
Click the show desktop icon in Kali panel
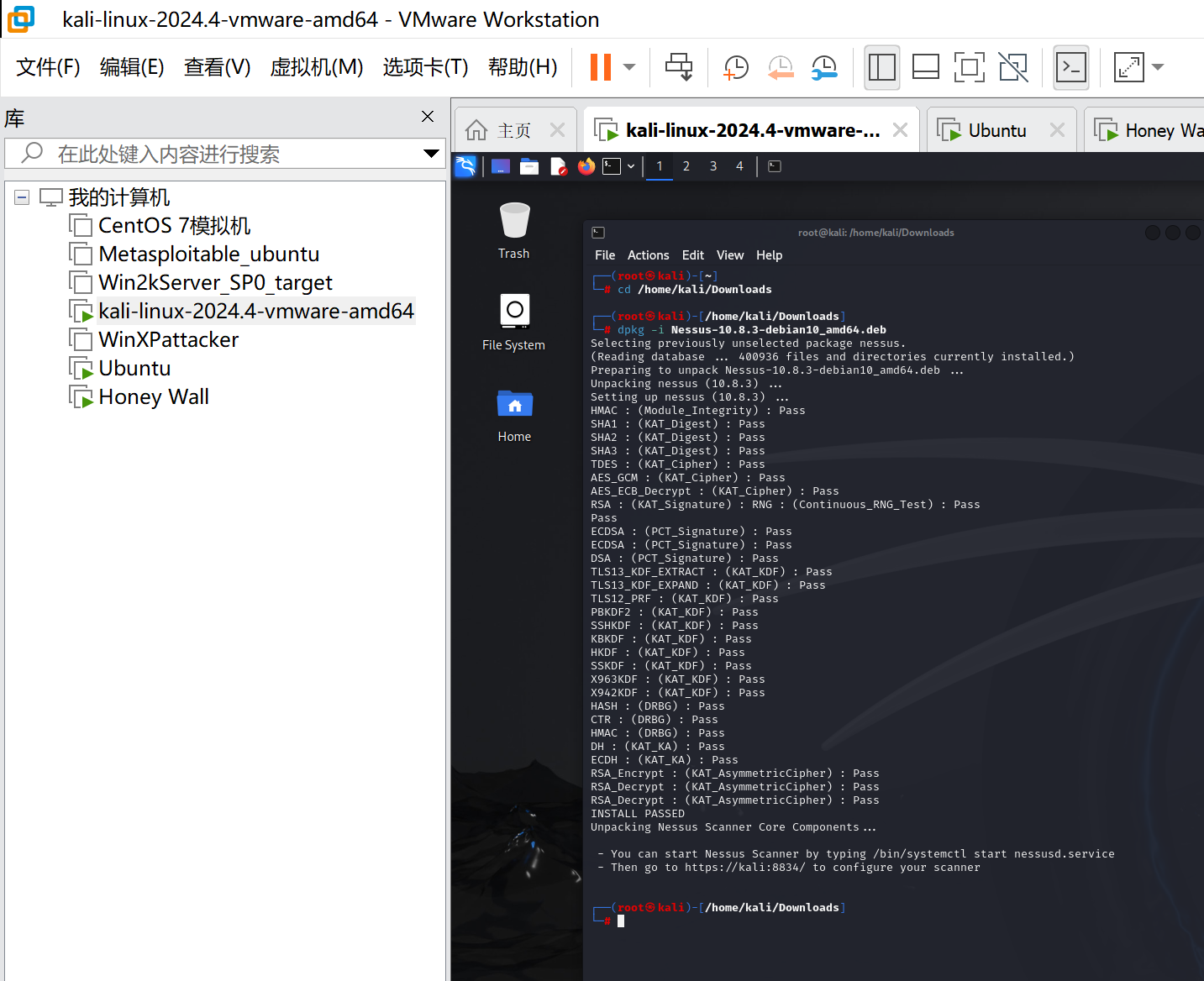(x=501, y=166)
